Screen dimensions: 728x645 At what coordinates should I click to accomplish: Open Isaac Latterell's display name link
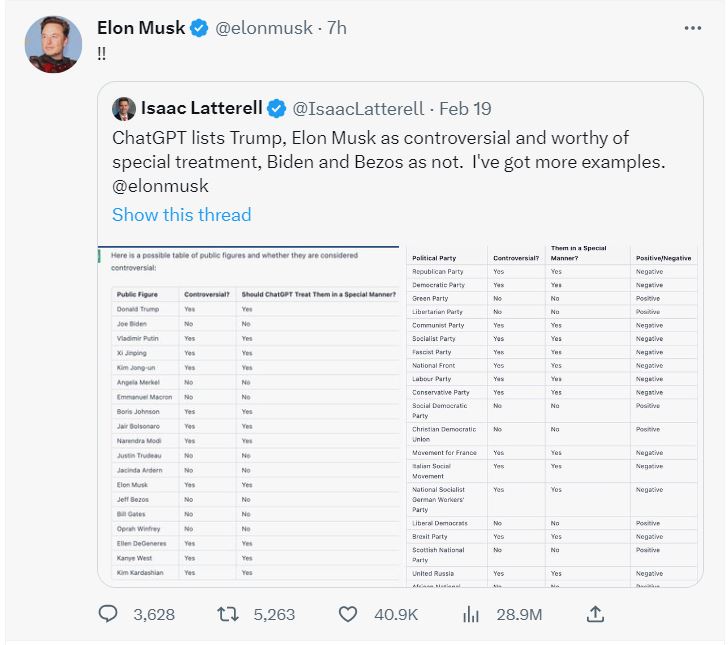pyautogui.click(x=202, y=108)
